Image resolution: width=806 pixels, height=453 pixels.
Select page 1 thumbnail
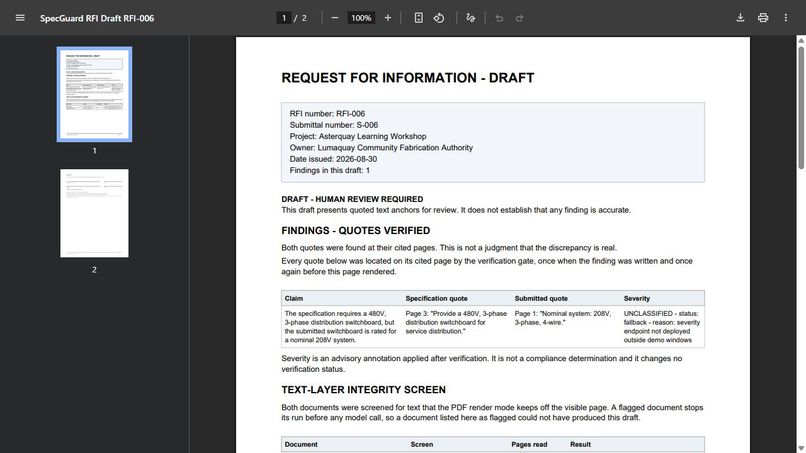click(x=94, y=94)
